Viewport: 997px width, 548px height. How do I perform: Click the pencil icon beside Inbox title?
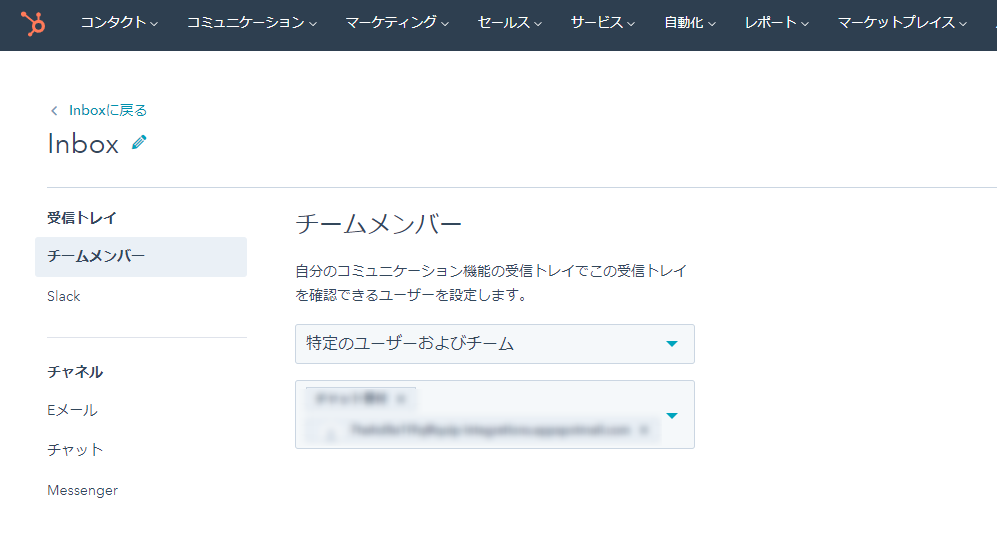pos(139,143)
